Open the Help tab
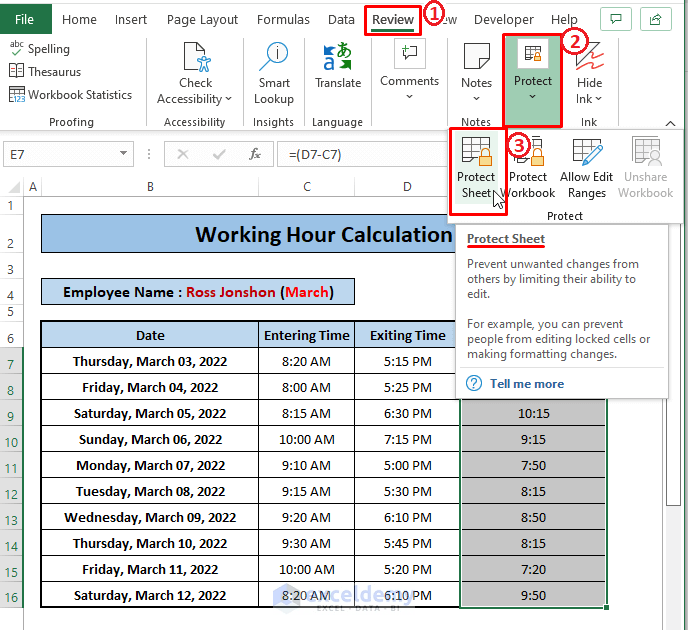The height and width of the screenshot is (630, 688). [564, 19]
